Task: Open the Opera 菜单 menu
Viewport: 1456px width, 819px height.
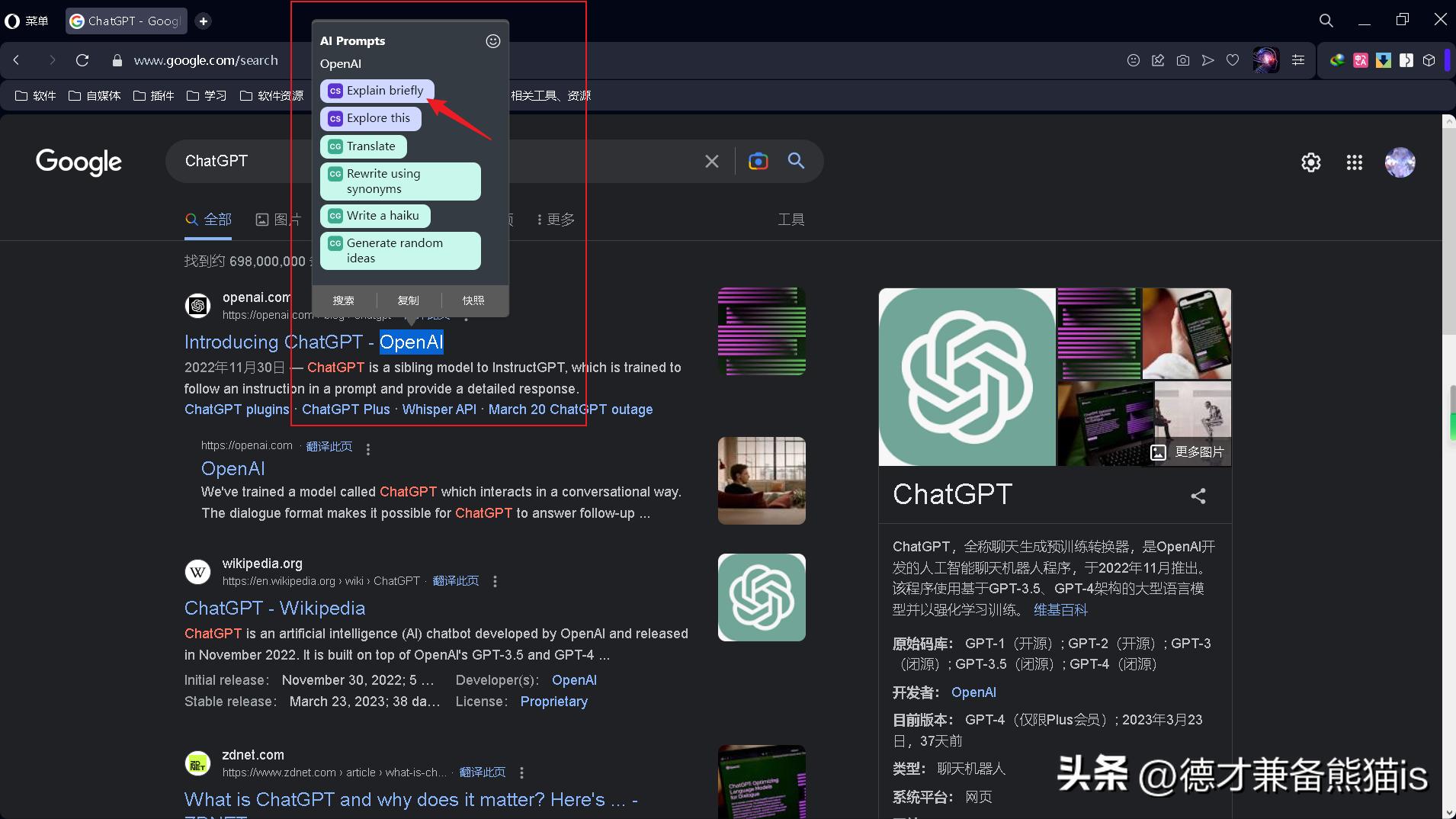Action: click(x=27, y=21)
